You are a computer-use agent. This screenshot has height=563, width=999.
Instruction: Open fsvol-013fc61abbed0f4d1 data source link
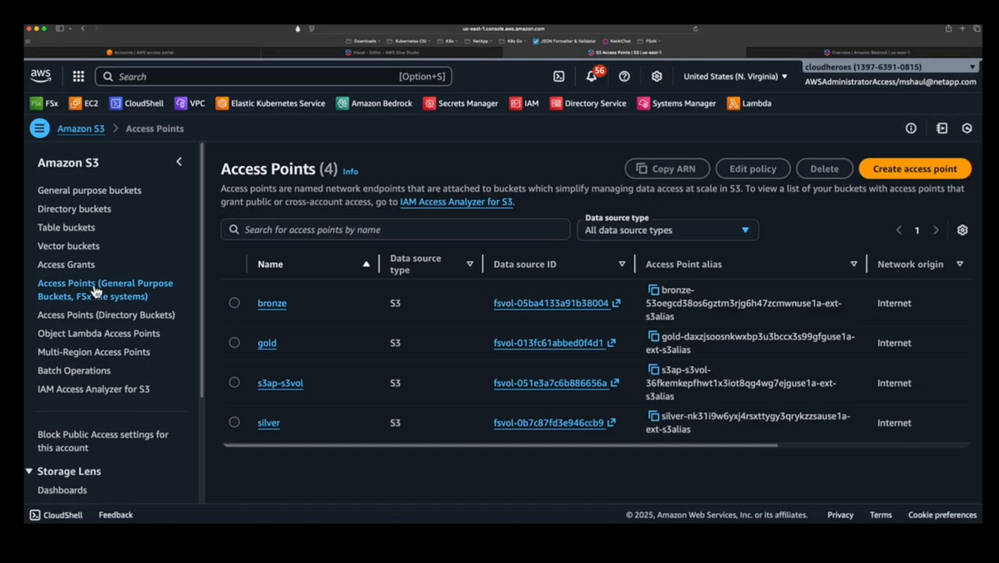(x=554, y=343)
